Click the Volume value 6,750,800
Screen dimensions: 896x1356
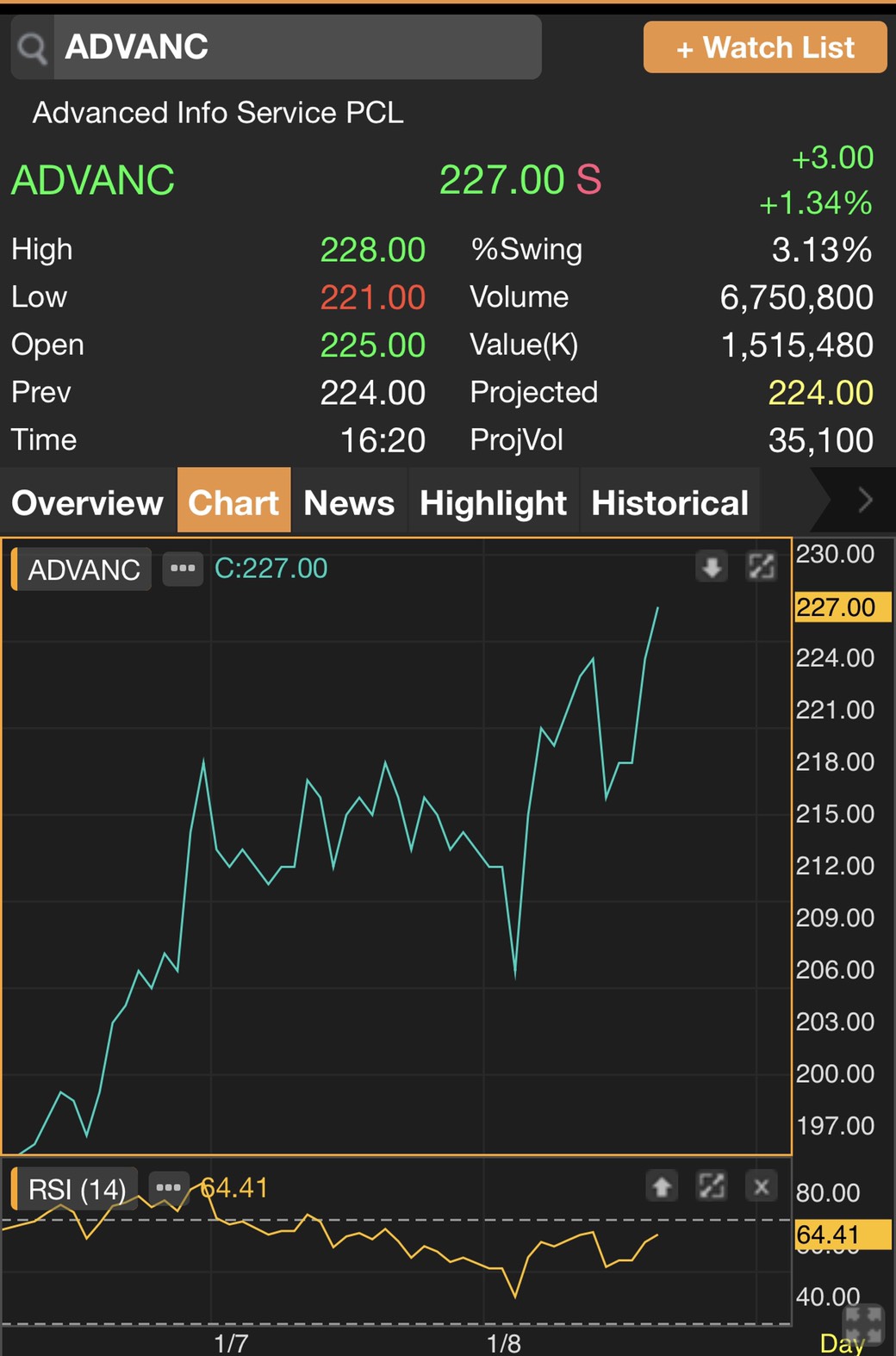pyautogui.click(x=796, y=298)
